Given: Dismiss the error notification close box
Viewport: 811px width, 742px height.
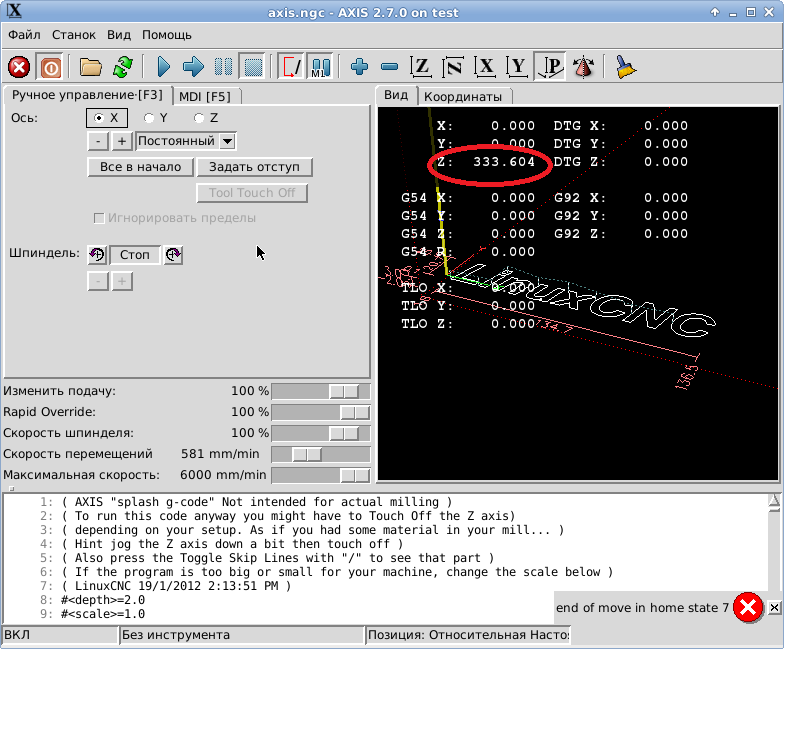Looking at the screenshot, I should (774, 608).
